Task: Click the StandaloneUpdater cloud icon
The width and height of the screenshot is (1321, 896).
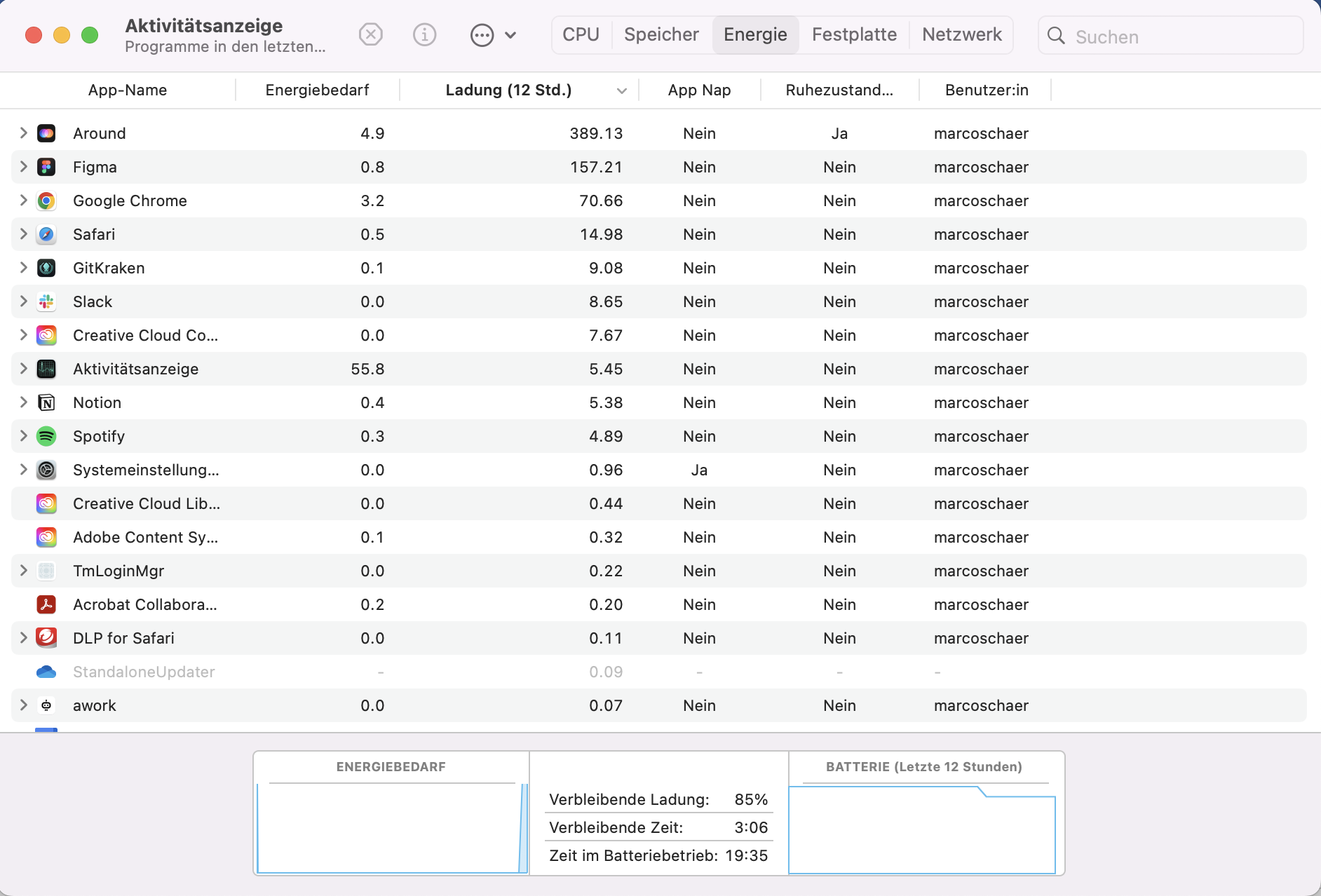Action: 46,672
